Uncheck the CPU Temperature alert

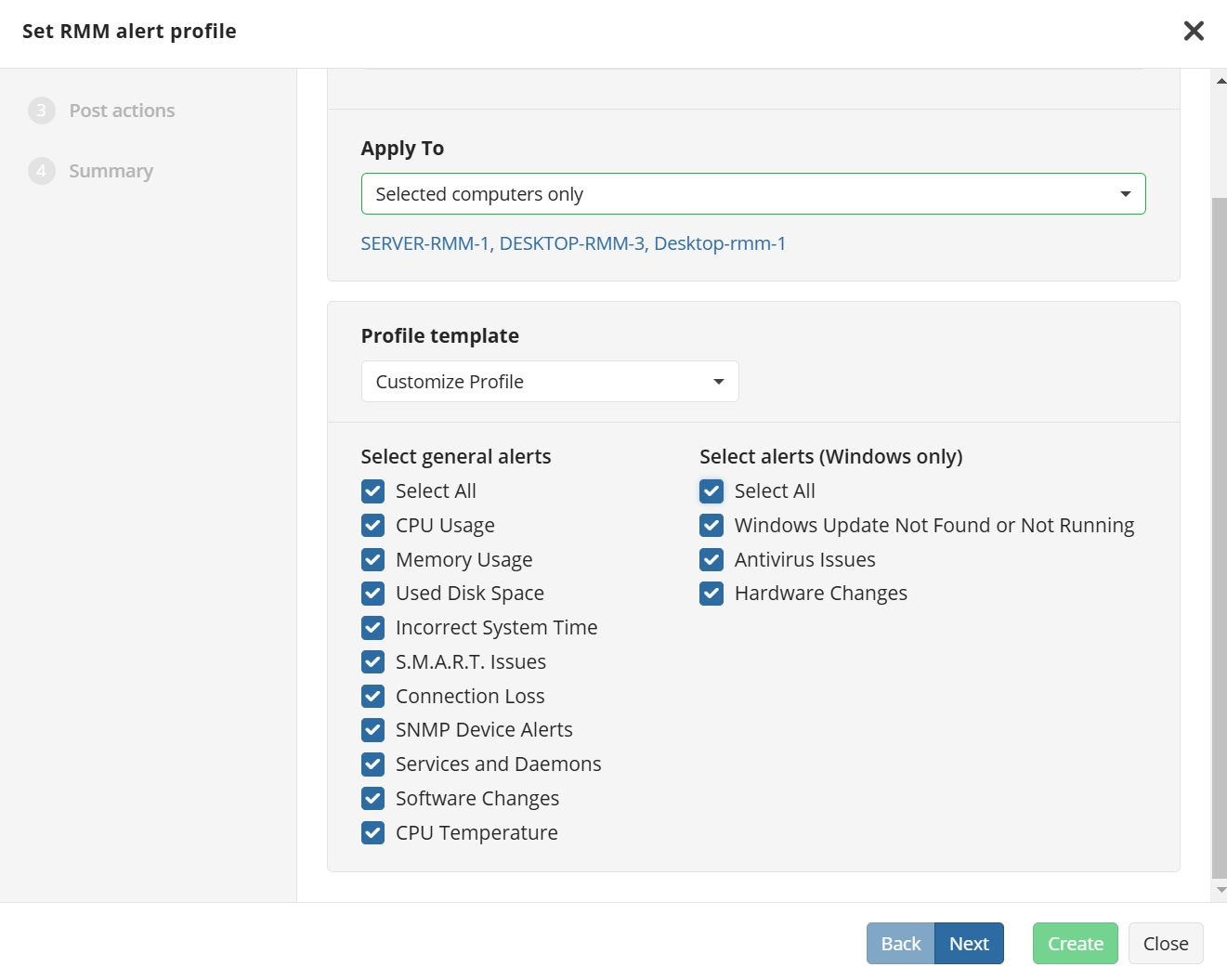372,833
